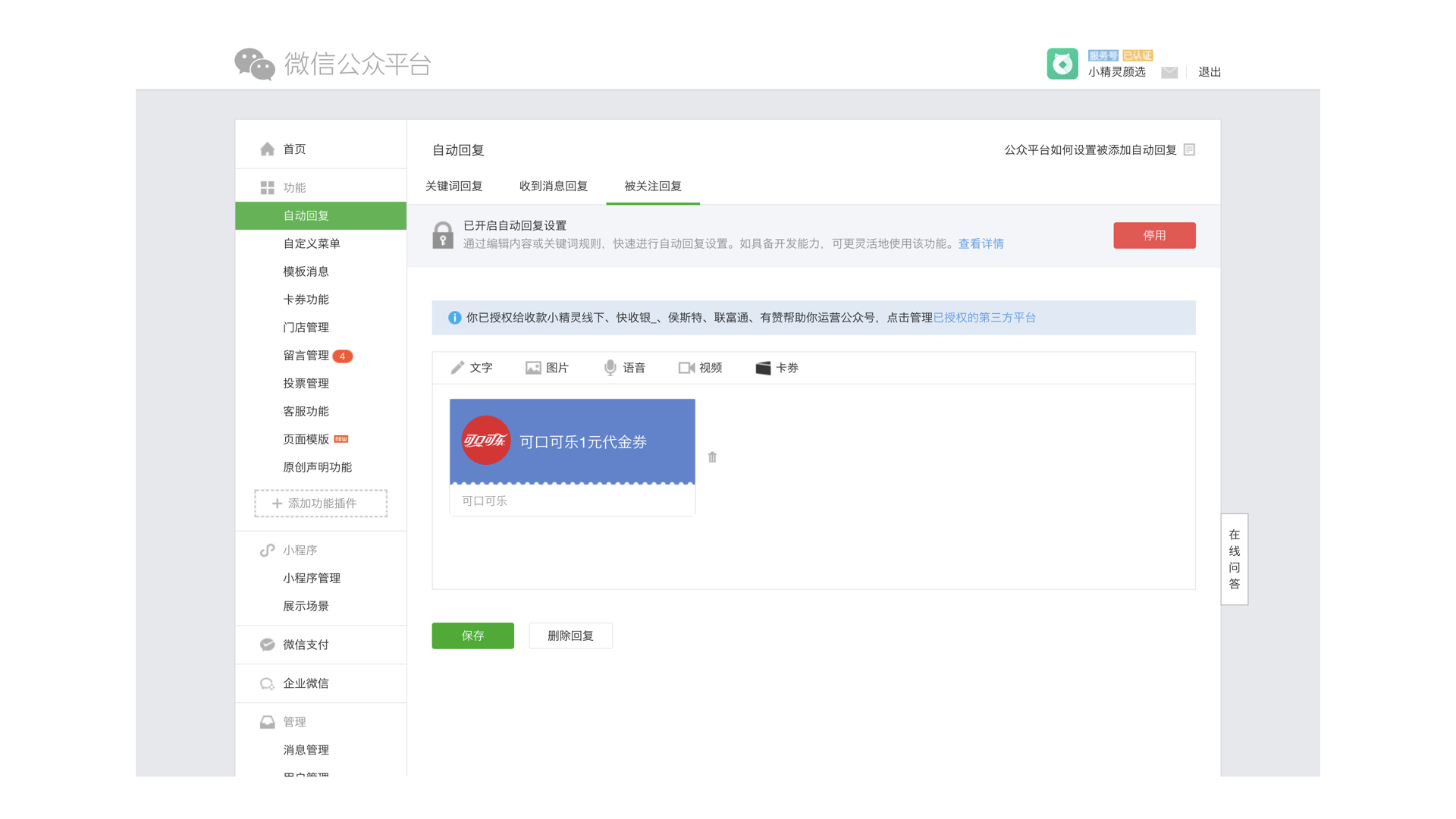The width and height of the screenshot is (1456, 819).
Task: Select the 语音 microphone icon
Action: (x=610, y=368)
